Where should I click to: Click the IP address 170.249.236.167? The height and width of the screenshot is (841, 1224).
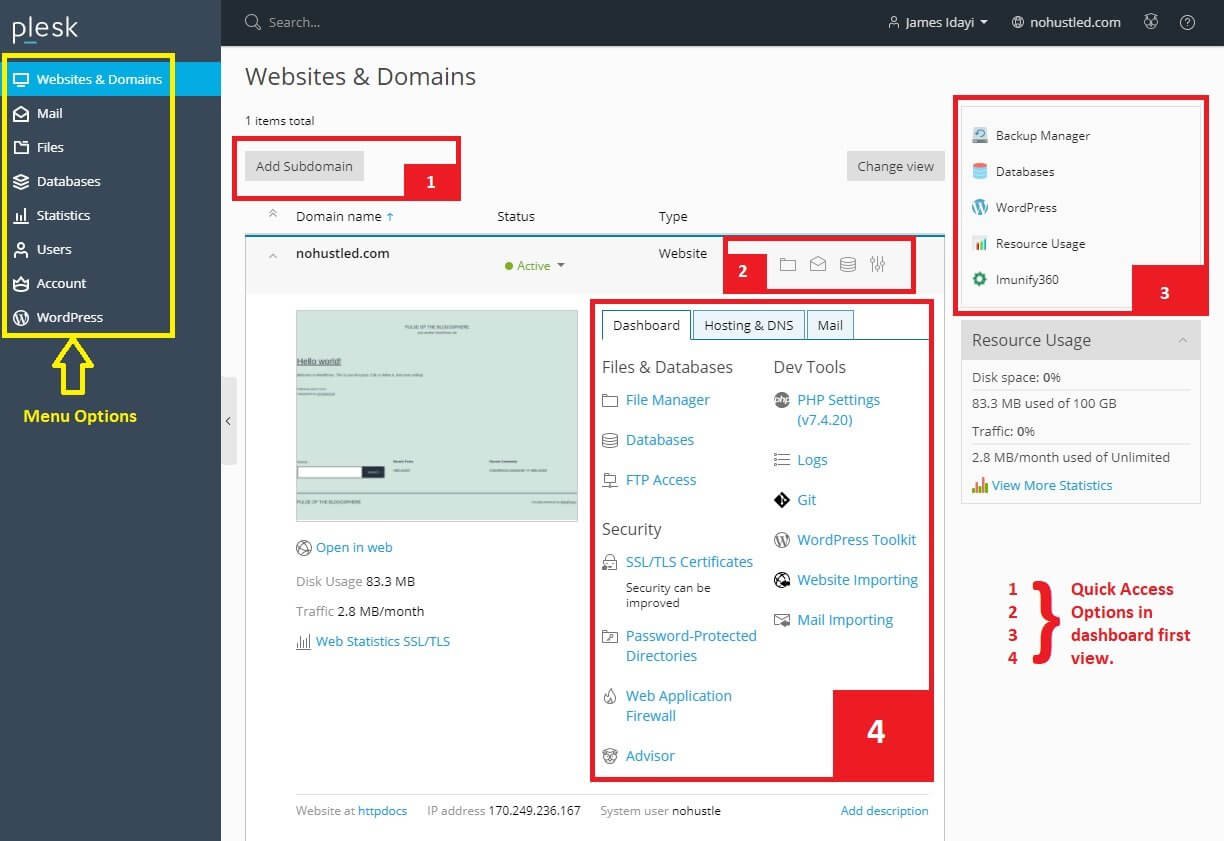535,811
